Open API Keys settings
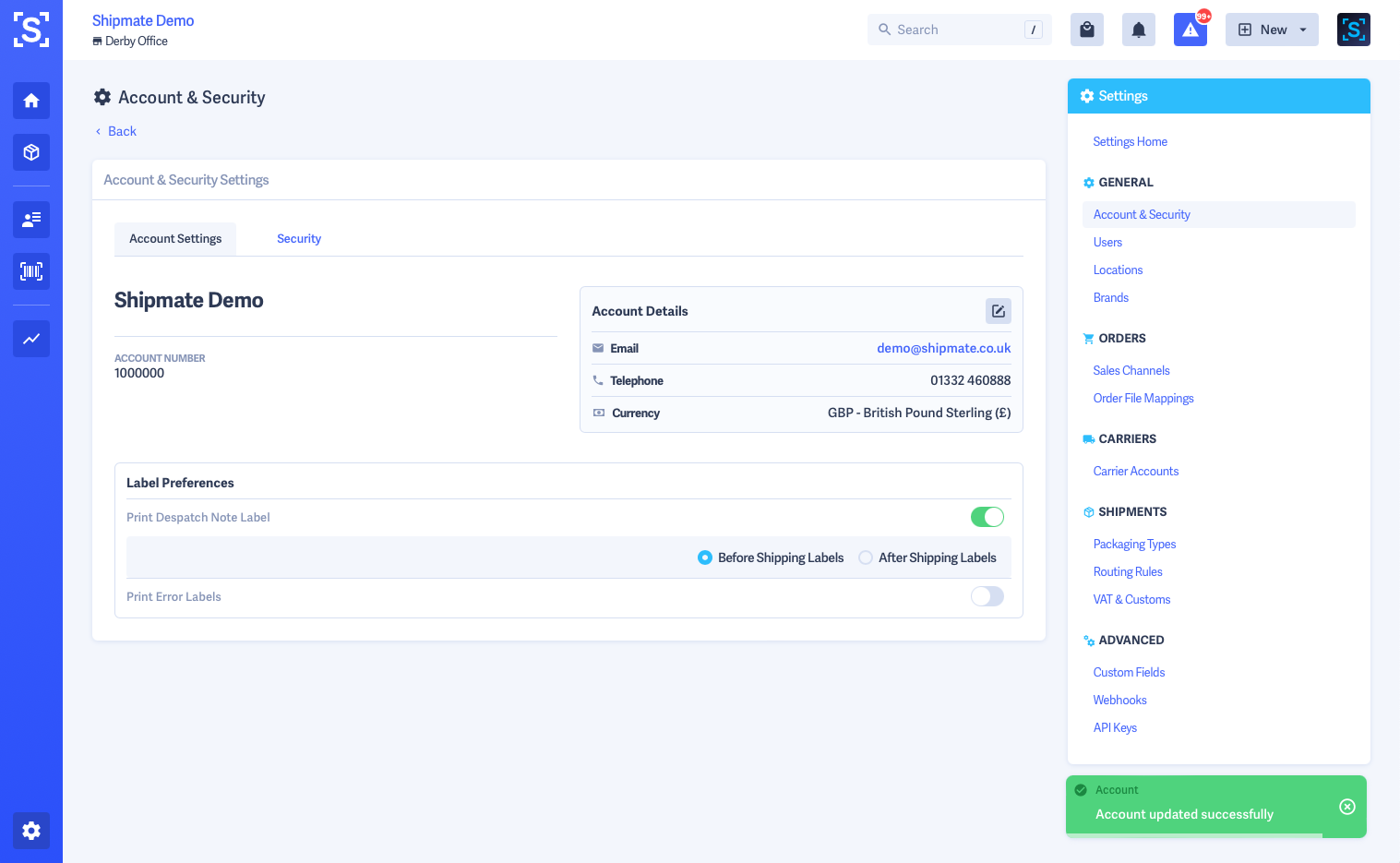This screenshot has width=1400, height=863. coord(1115,727)
